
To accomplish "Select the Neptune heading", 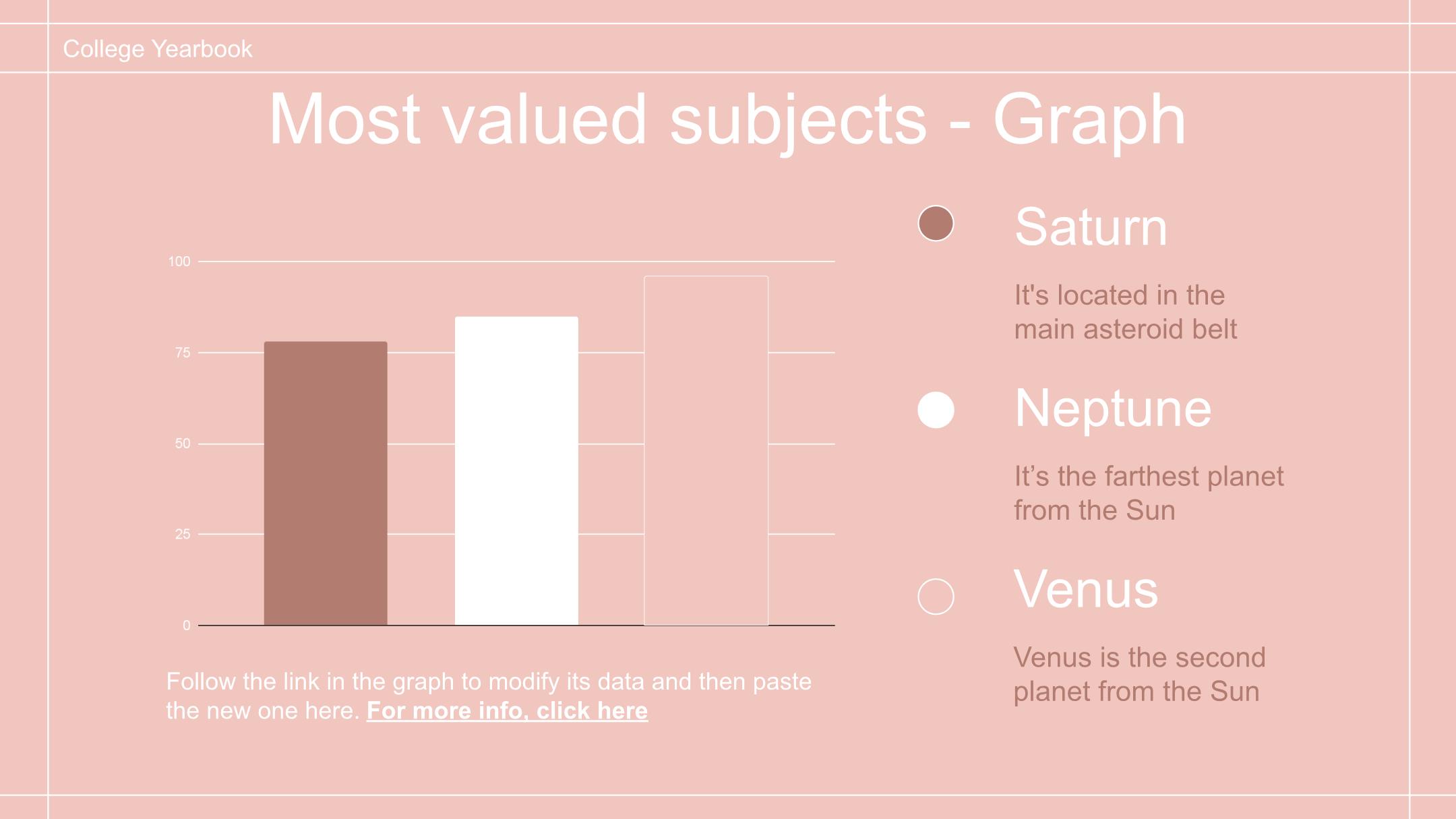I will [1112, 408].
